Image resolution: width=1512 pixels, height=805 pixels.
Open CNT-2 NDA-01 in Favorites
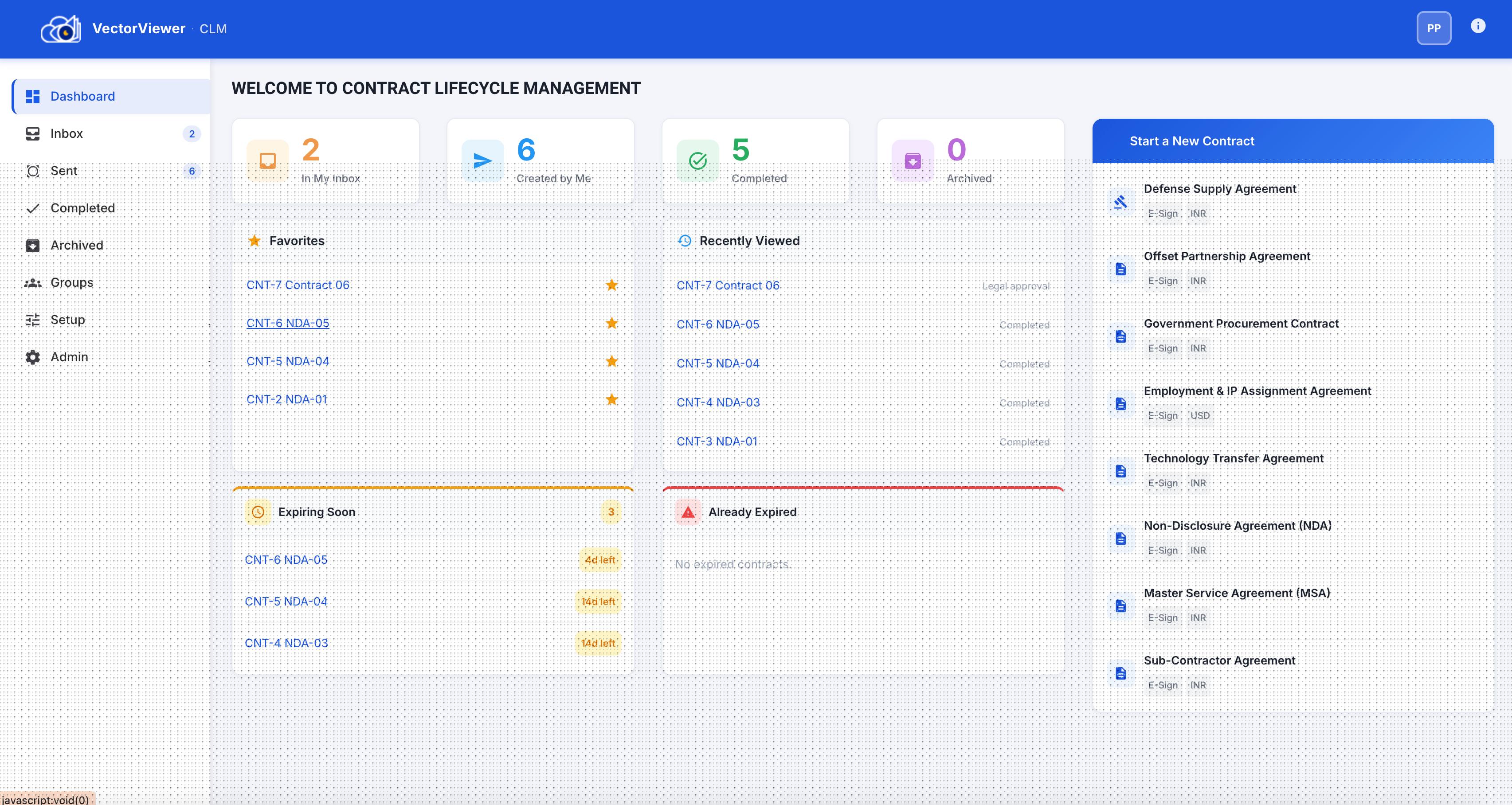pos(286,399)
